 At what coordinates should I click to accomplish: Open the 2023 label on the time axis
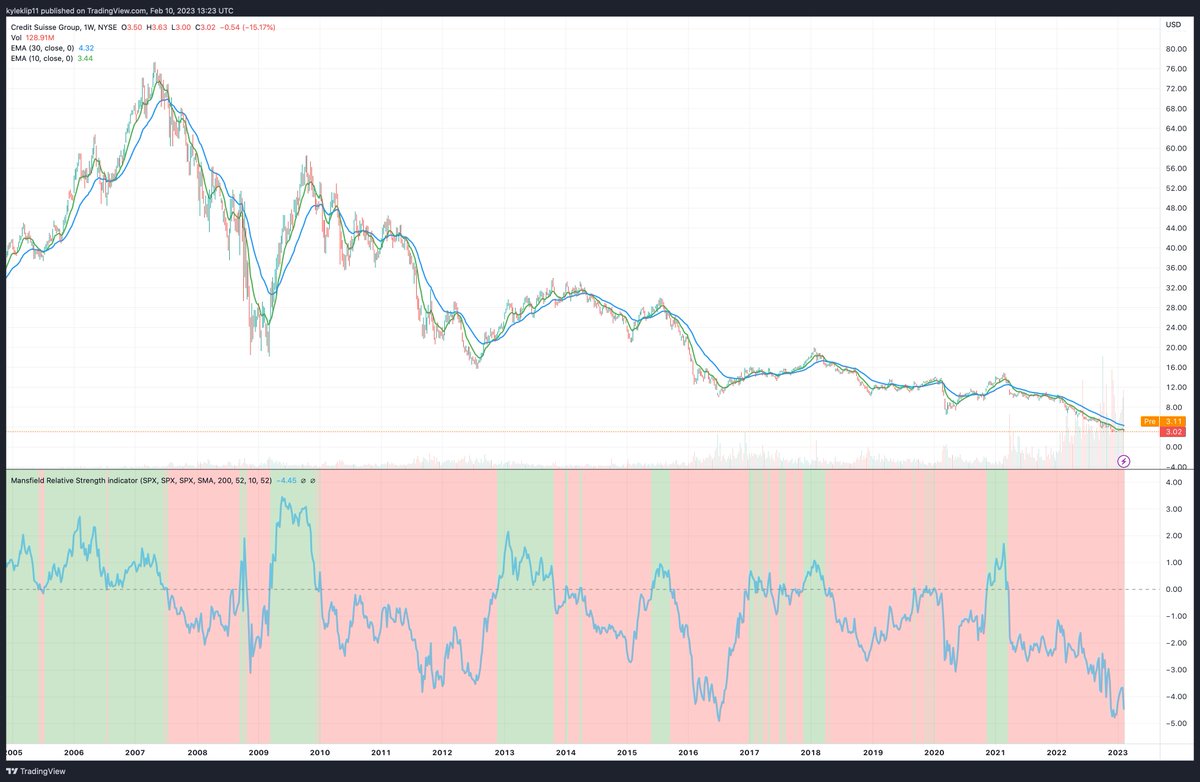(x=1117, y=752)
